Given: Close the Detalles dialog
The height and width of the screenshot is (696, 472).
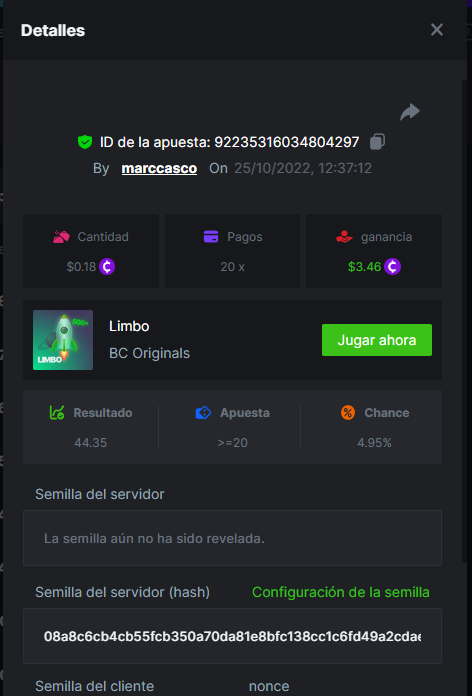Looking at the screenshot, I should click(x=437, y=30).
